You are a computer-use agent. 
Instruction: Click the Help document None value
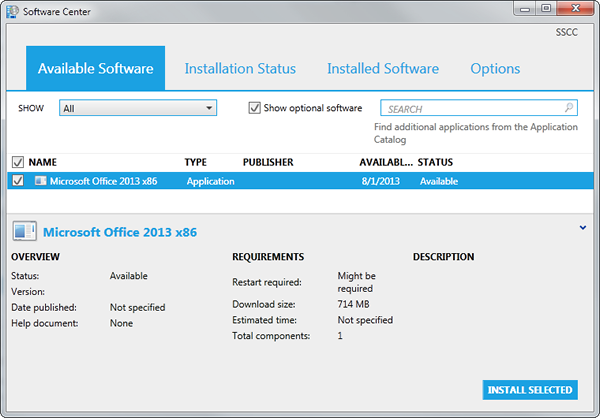[121, 323]
